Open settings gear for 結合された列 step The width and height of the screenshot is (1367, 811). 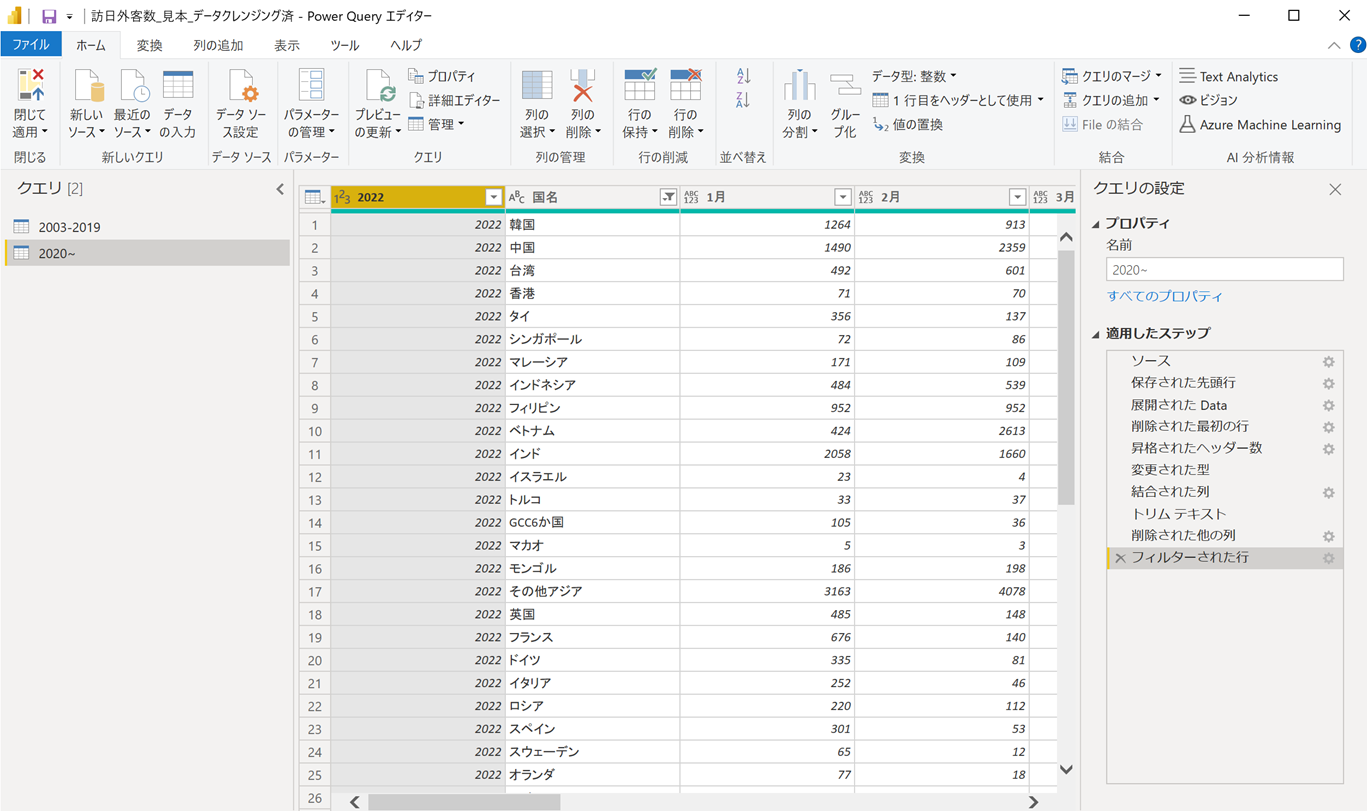click(1328, 493)
